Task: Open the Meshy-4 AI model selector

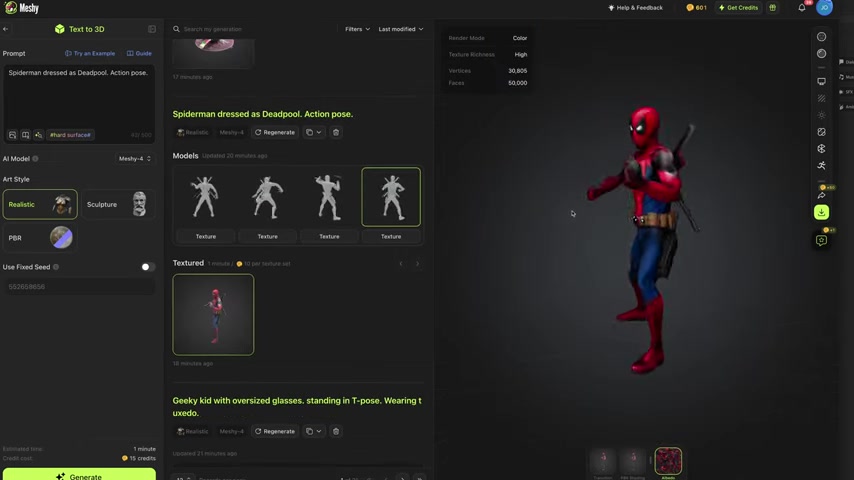Action: coord(135,159)
